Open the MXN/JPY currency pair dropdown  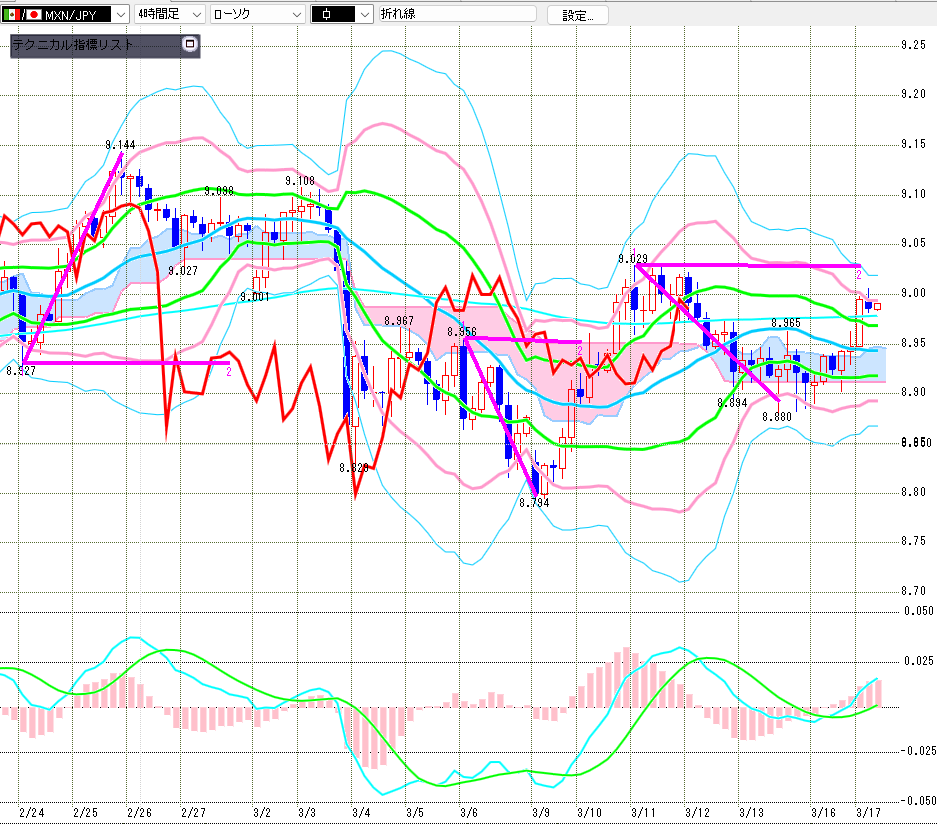[x=121, y=14]
